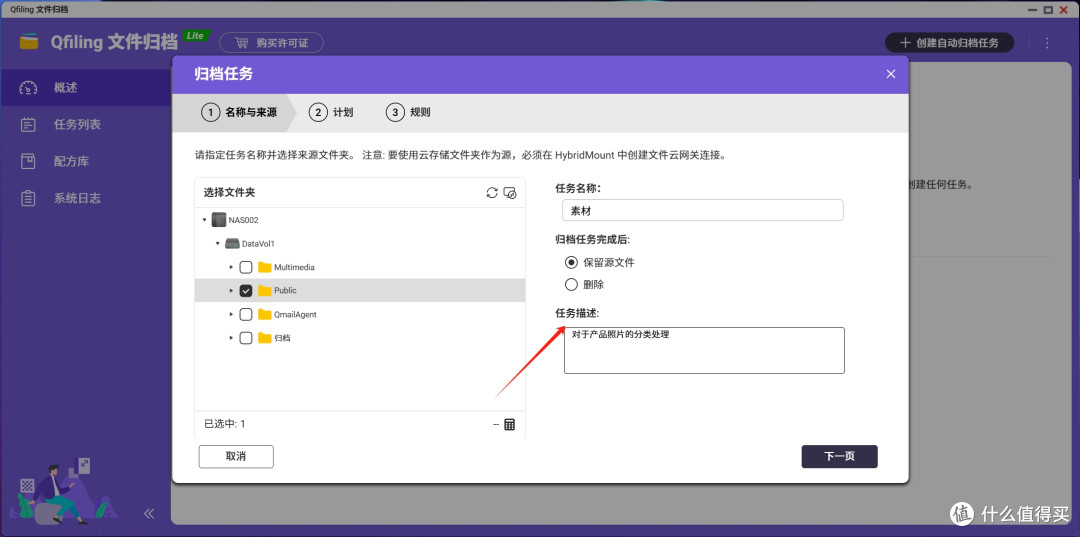Click the 购买许可证 button

[271, 43]
